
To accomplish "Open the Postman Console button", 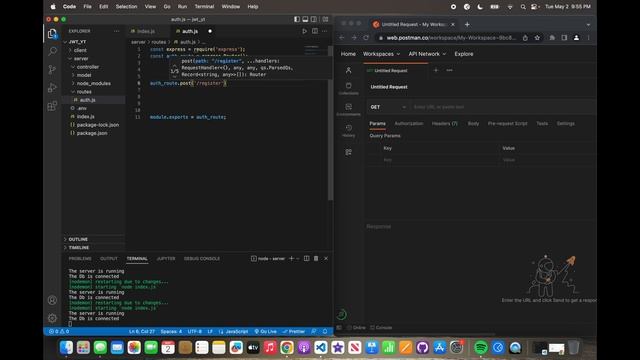I will click(x=381, y=327).
